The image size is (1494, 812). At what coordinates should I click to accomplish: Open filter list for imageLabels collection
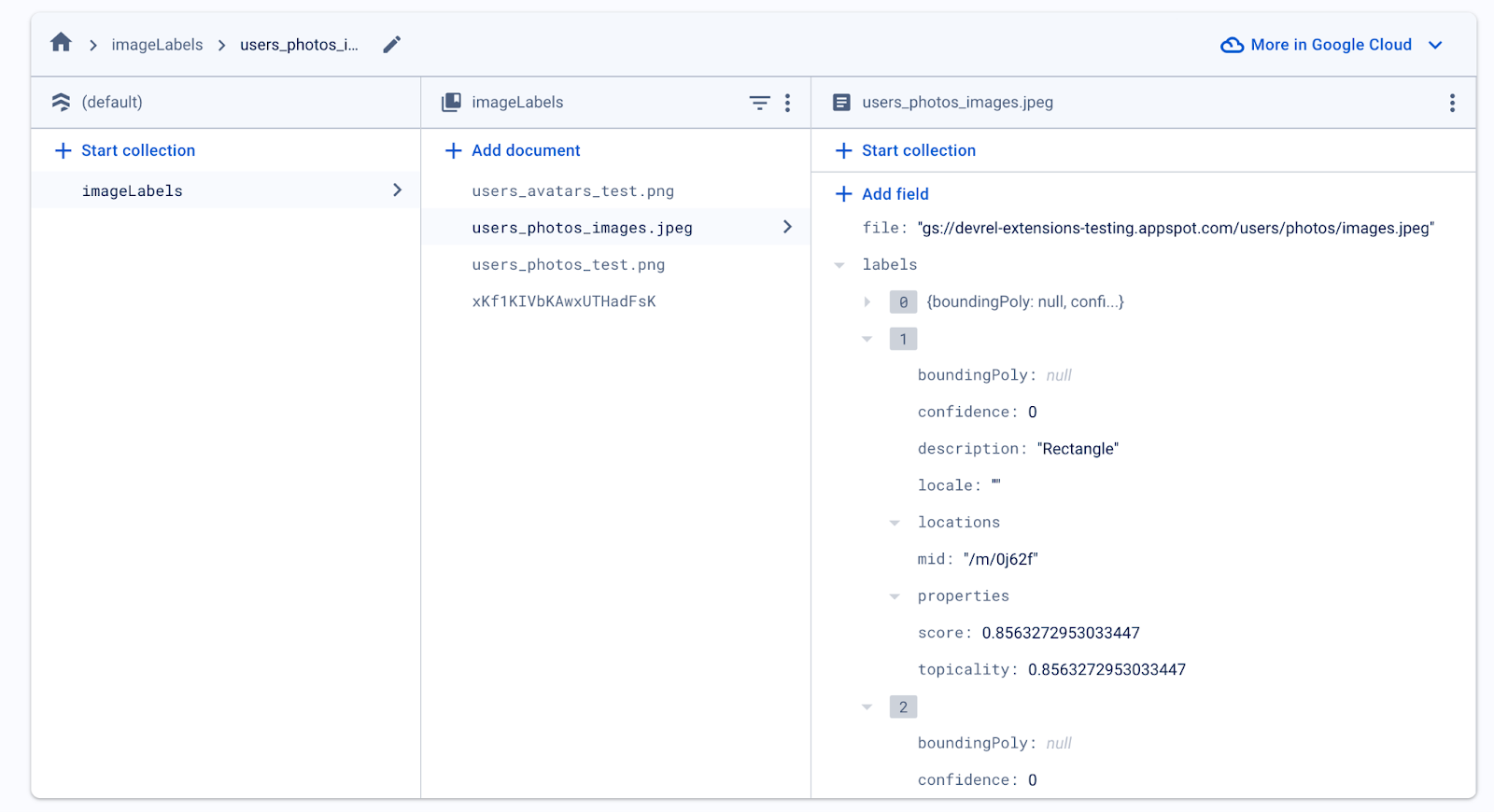760,103
